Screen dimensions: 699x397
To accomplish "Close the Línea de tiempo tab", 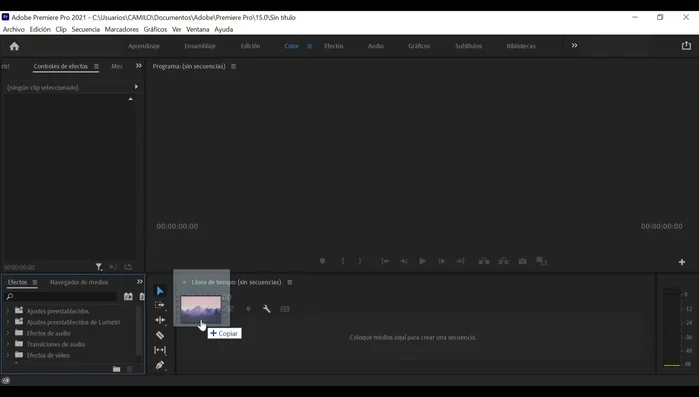I will (184, 282).
